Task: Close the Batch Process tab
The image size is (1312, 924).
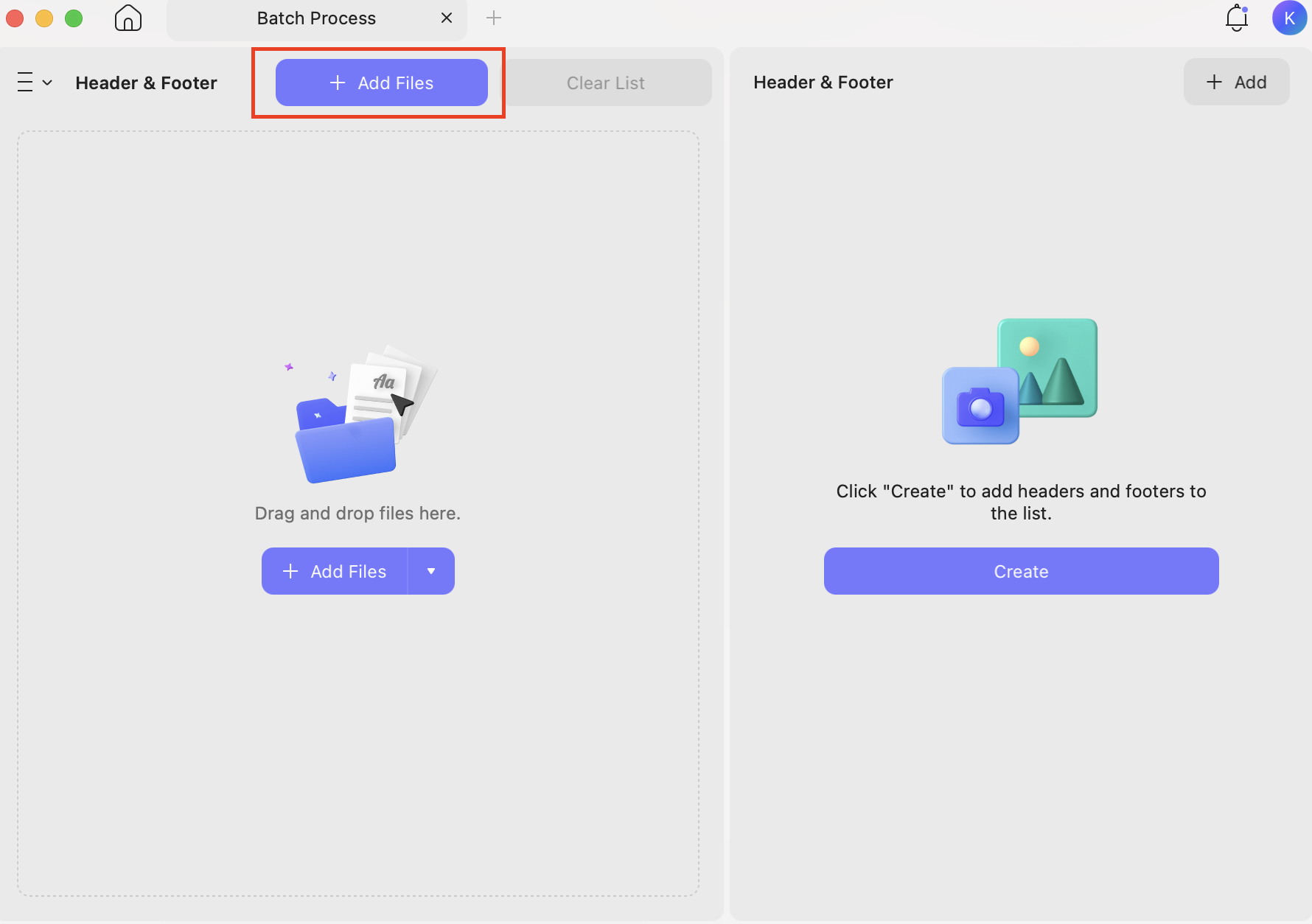Action: coord(446,17)
